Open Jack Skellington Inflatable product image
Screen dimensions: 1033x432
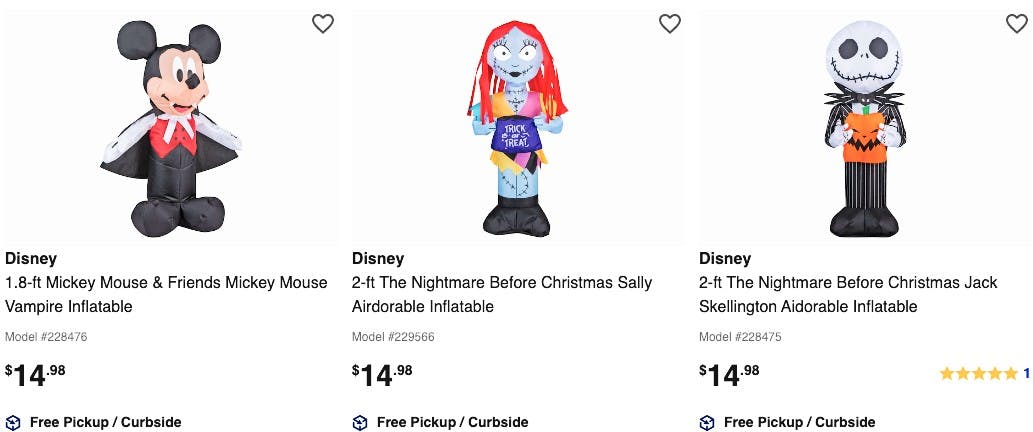coord(864,128)
